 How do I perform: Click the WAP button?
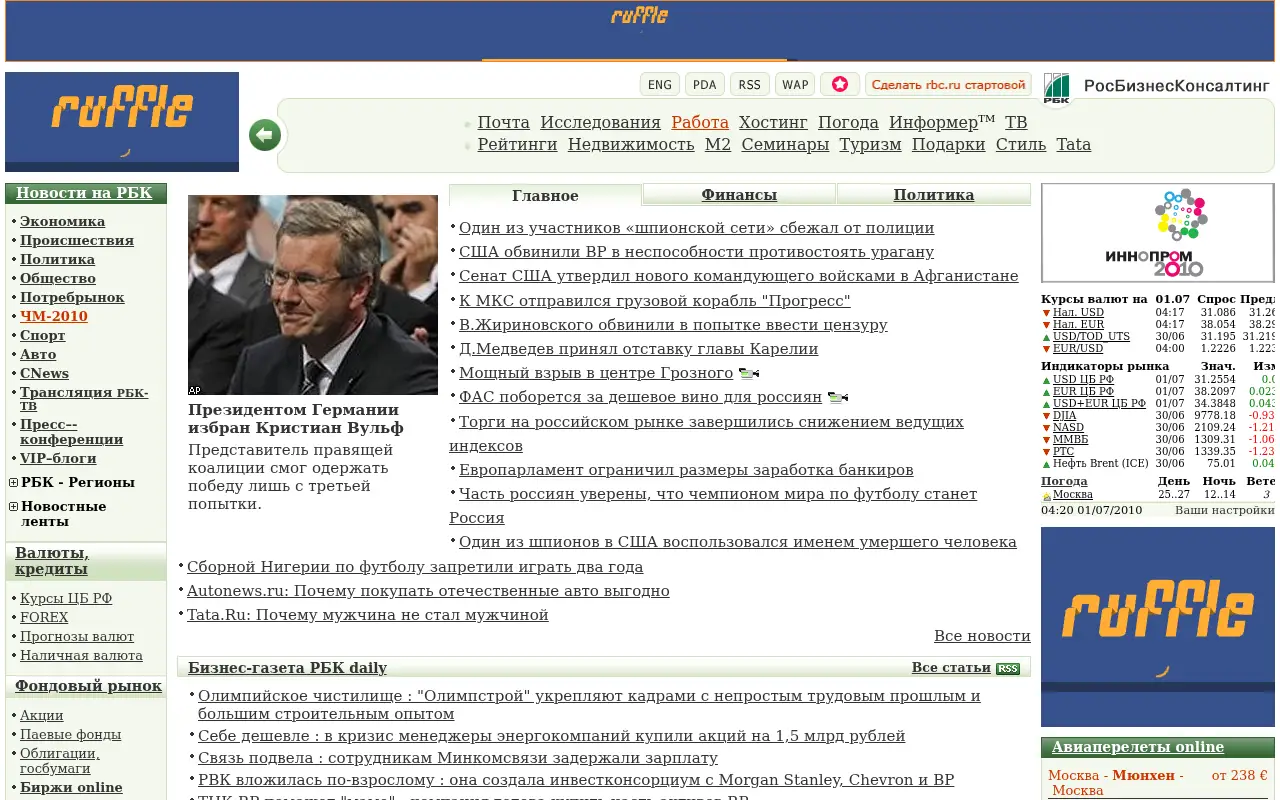point(795,84)
